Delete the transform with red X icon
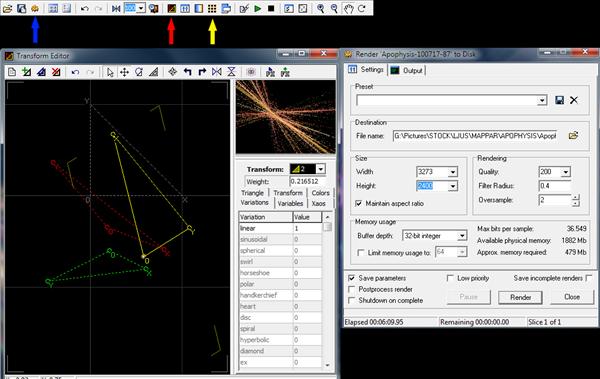The width and height of the screenshot is (600, 379). (56, 72)
